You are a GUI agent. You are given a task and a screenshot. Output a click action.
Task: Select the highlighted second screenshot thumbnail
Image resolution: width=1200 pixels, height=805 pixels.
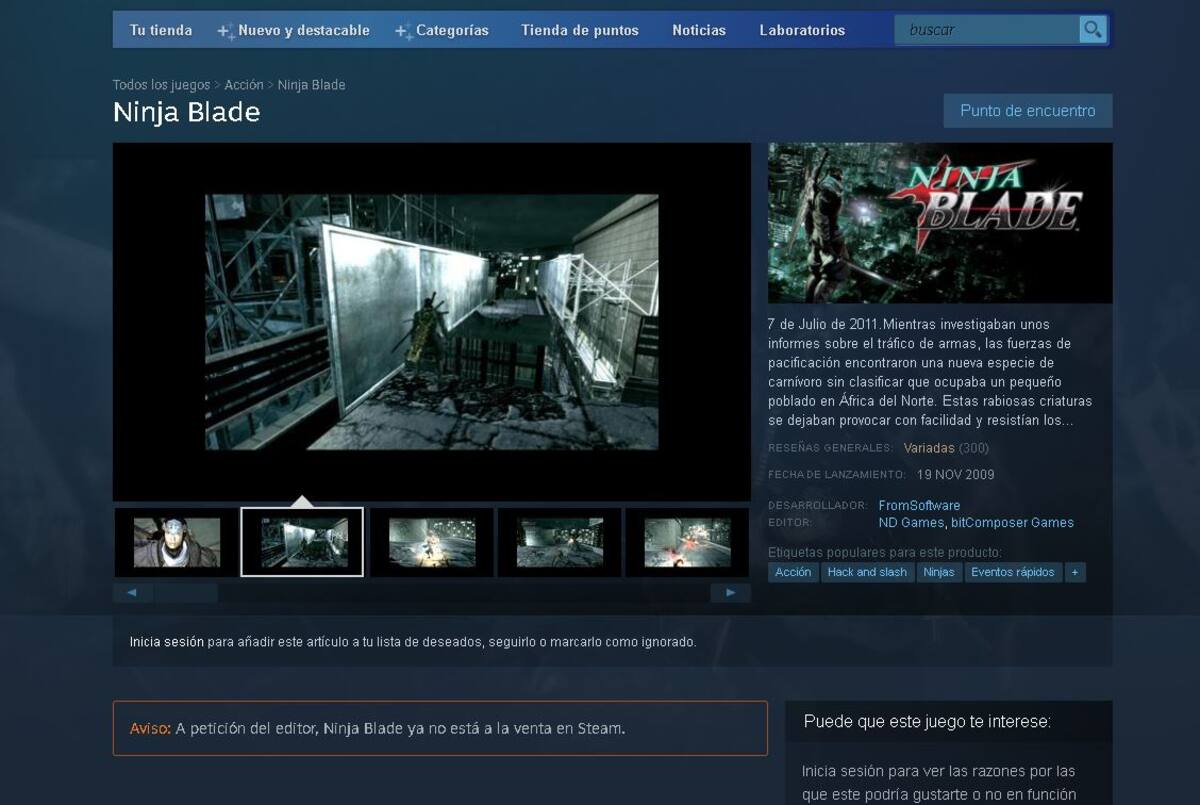[302, 542]
